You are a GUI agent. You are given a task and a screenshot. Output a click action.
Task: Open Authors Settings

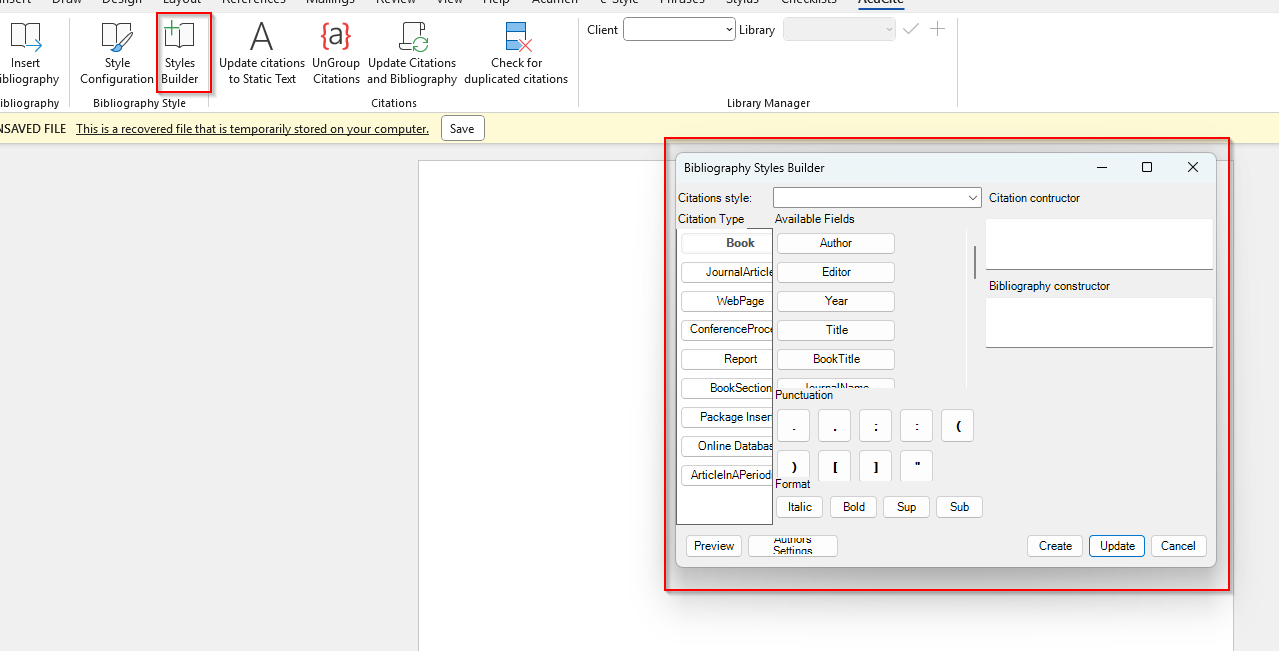(x=793, y=546)
